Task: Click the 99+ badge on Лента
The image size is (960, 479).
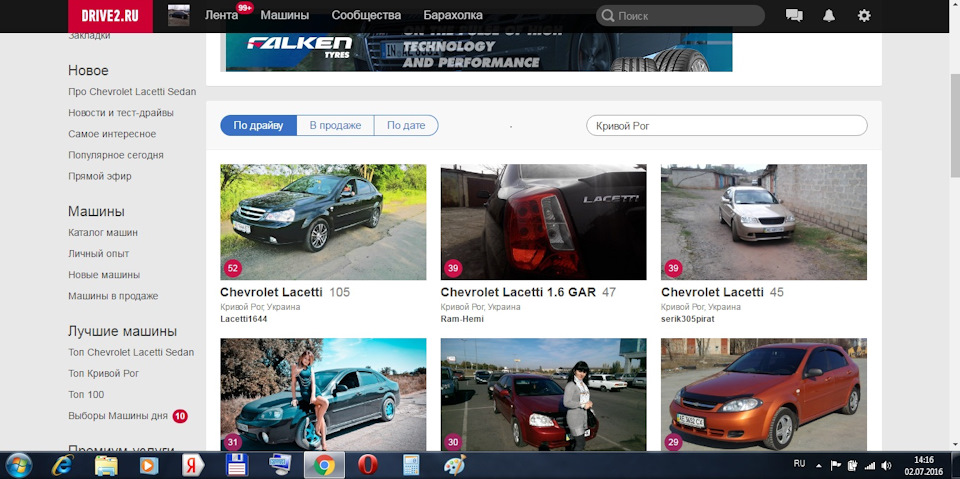Action: pos(245,7)
